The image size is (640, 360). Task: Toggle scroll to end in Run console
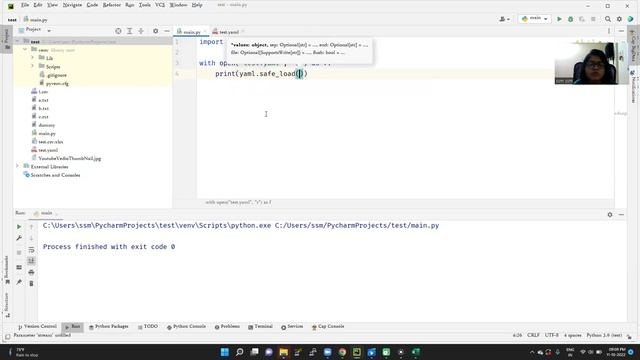coord(31,261)
